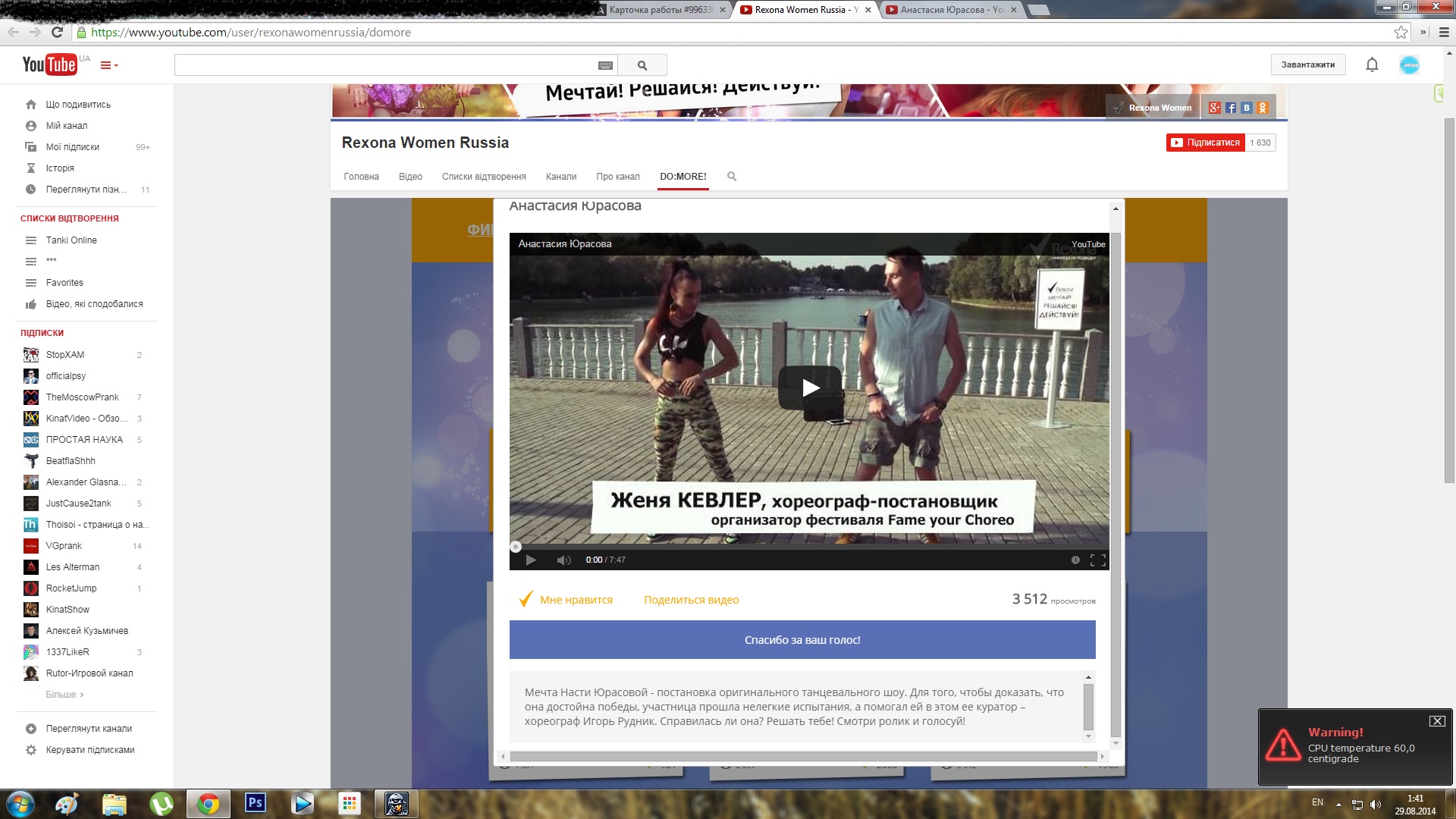Open Що подивитись in the sidebar
Viewport: 1456px width, 819px height.
coord(78,105)
